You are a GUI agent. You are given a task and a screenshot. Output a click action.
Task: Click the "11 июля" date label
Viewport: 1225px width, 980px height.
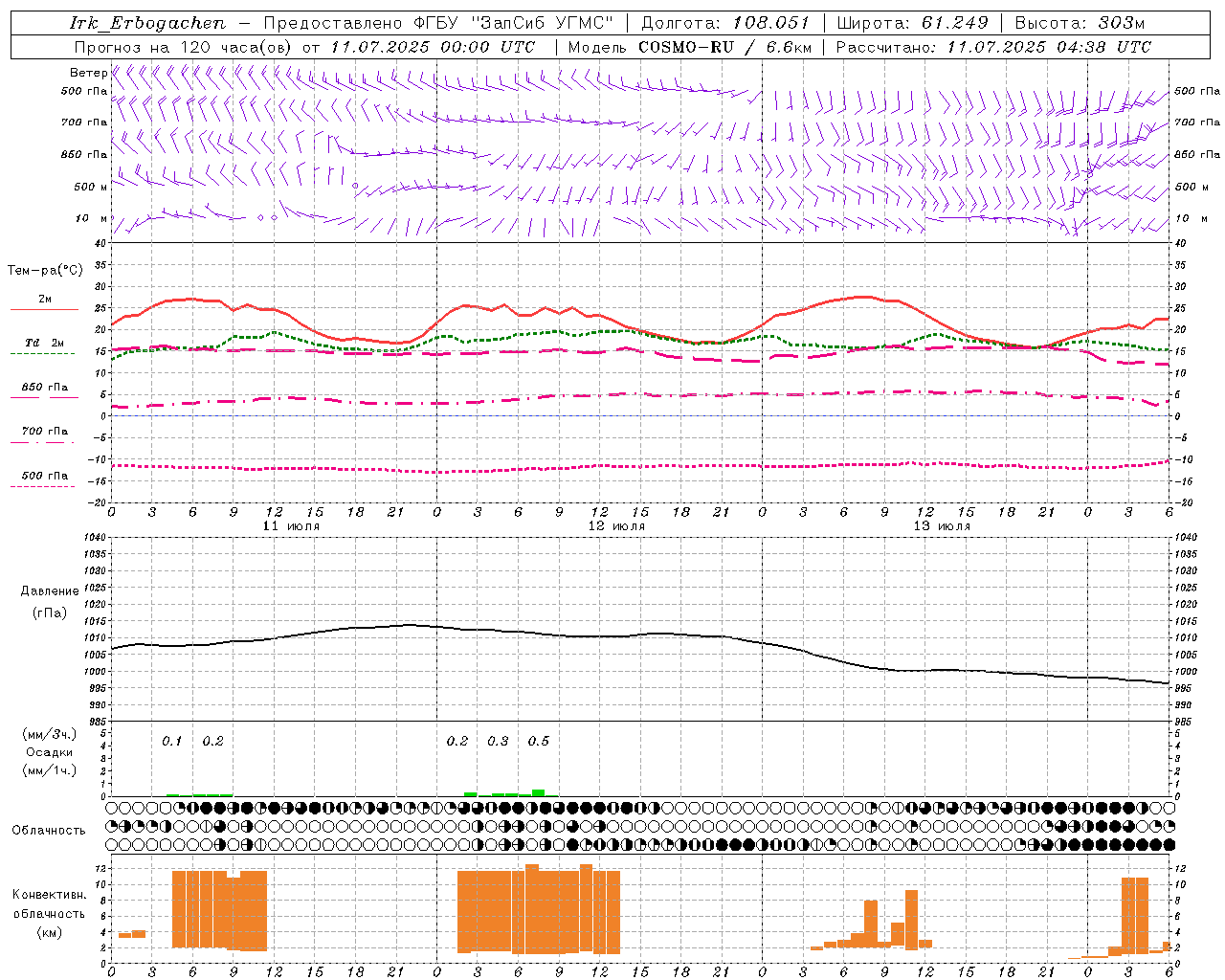point(291,526)
